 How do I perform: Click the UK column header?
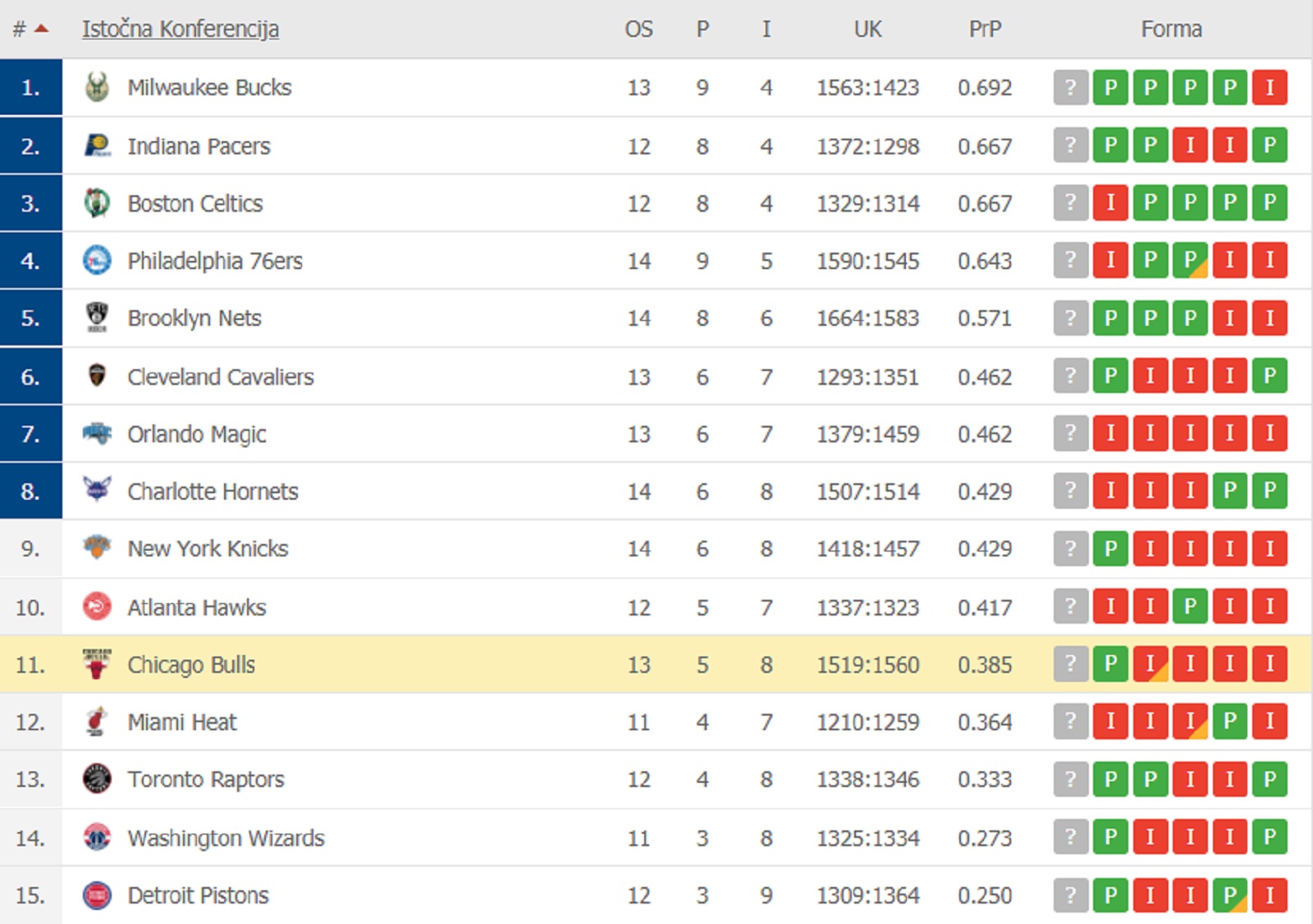point(867,30)
